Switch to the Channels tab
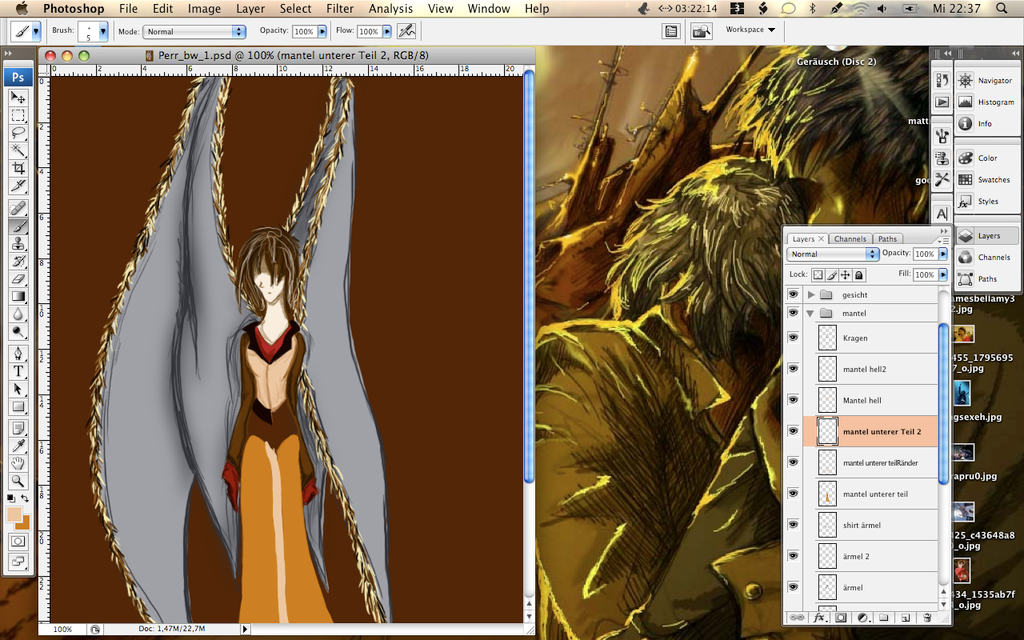The image size is (1024, 640). pyautogui.click(x=850, y=239)
